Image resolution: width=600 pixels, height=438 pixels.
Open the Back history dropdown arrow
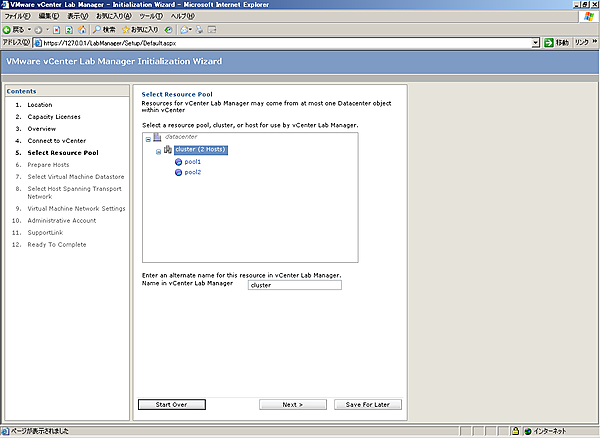(x=29, y=29)
